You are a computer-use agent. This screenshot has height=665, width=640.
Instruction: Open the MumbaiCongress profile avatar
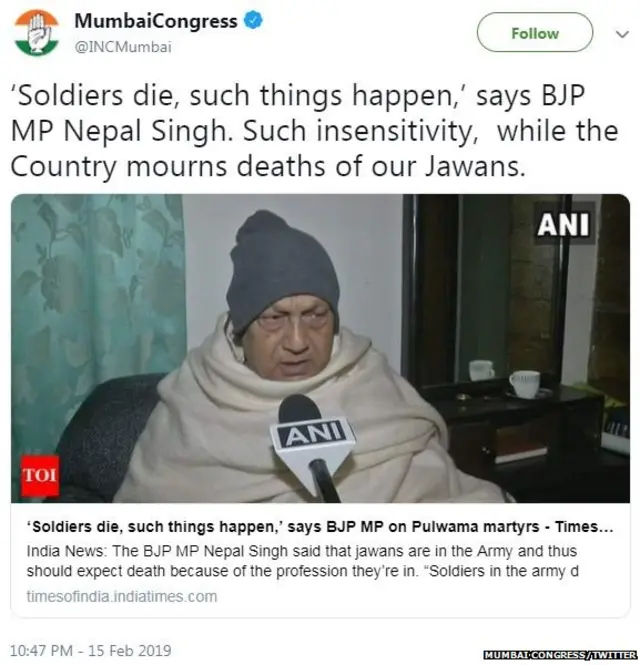36,33
